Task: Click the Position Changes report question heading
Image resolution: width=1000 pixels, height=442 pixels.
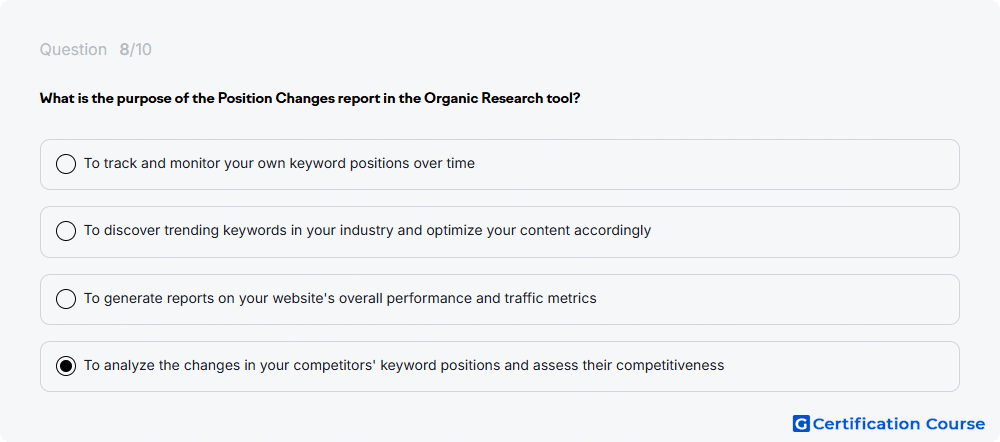Action: tap(310, 99)
